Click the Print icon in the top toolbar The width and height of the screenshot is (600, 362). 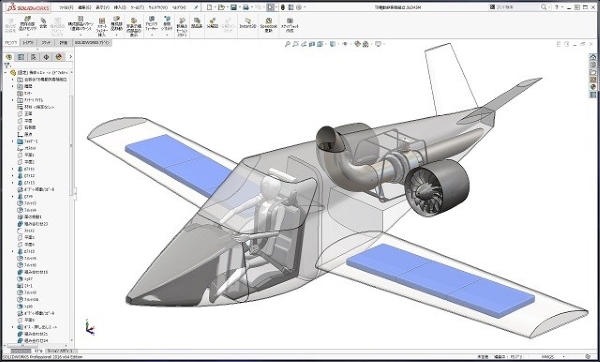[x=246, y=7]
